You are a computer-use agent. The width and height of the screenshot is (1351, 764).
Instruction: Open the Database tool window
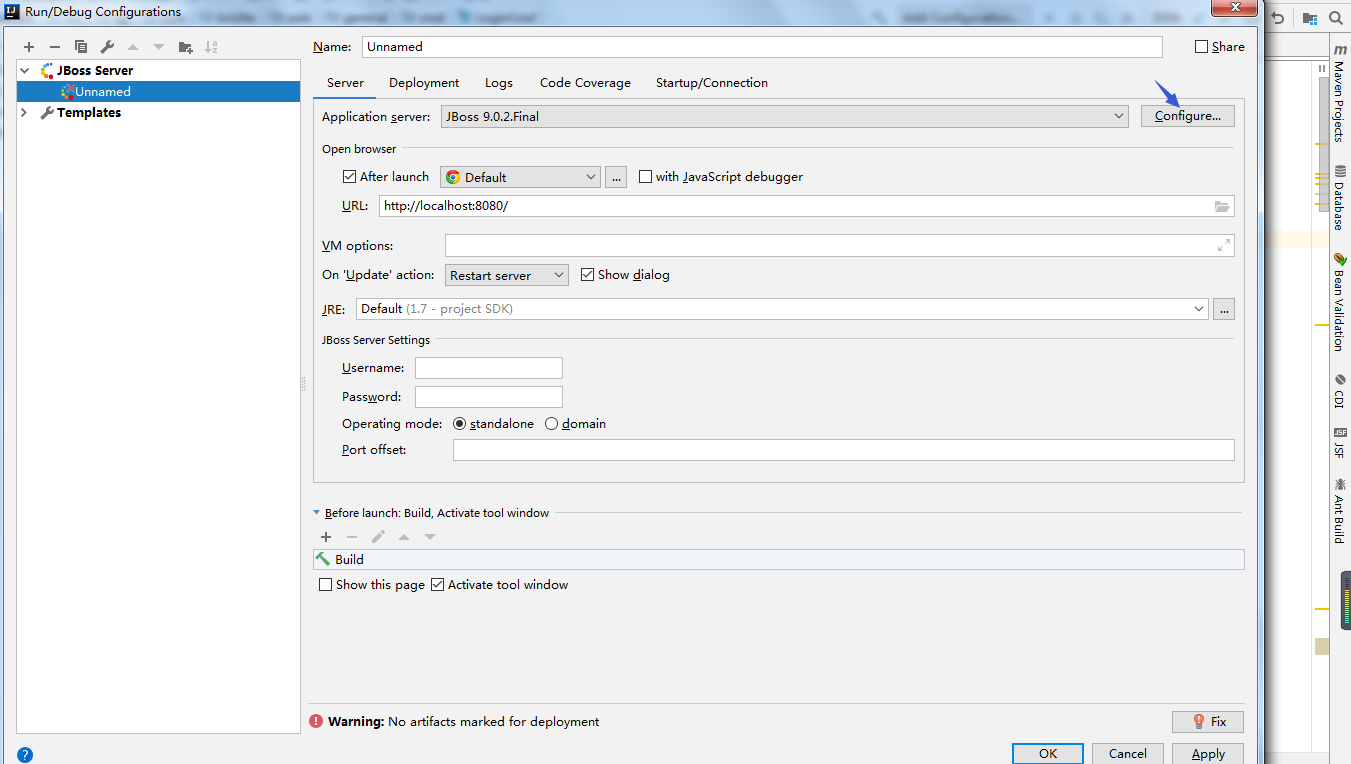coord(1339,200)
